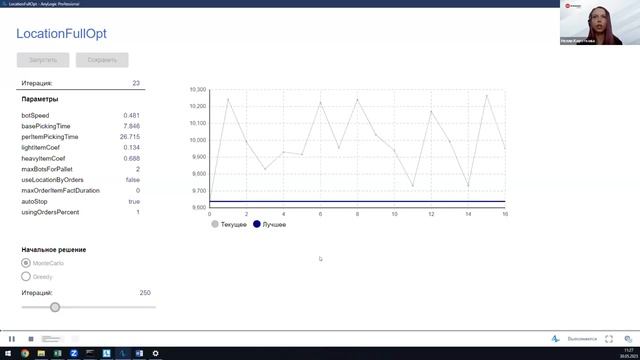
Task: Click the Текущее legend marker
Action: [215, 224]
